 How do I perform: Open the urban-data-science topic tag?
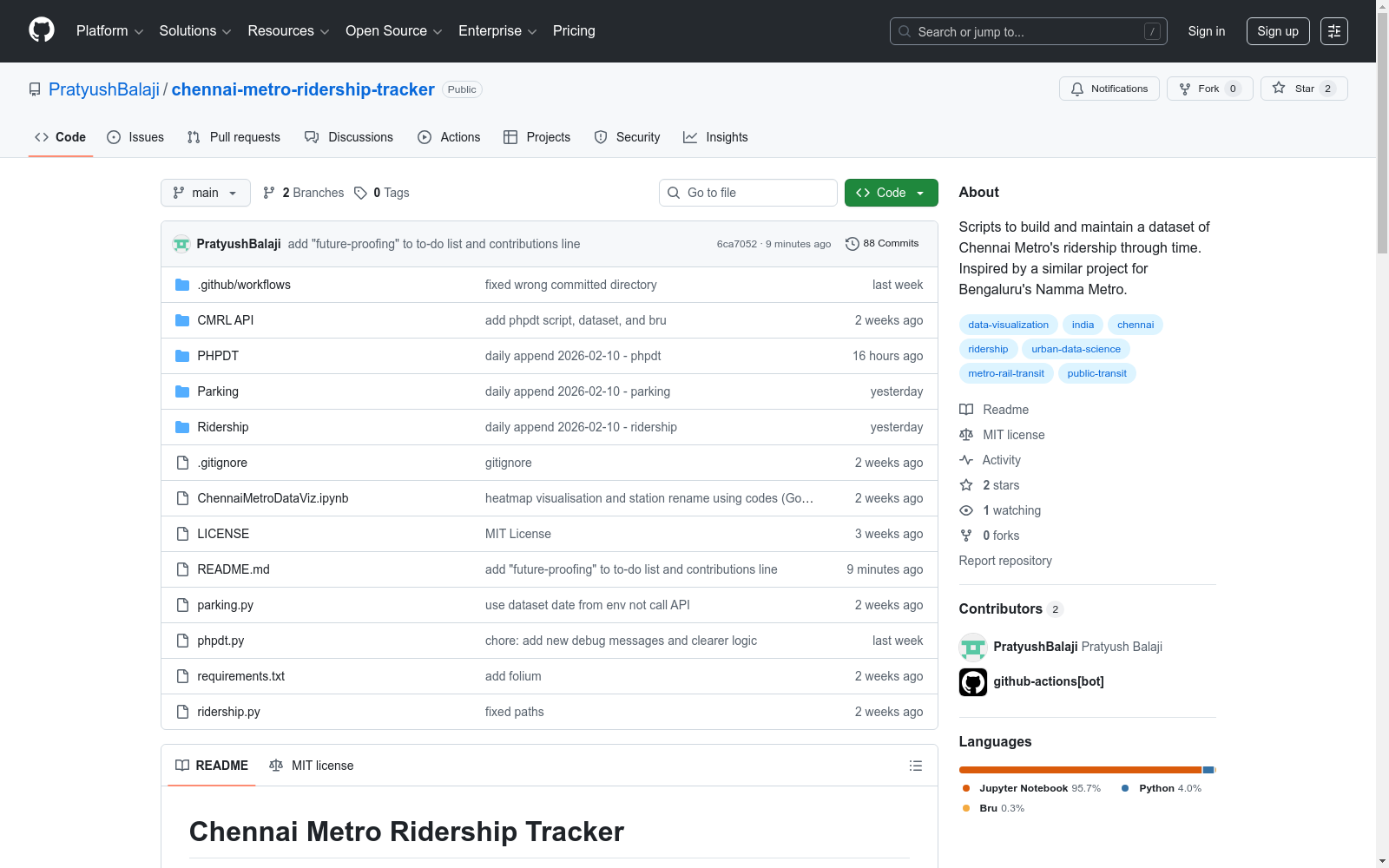coord(1076,349)
